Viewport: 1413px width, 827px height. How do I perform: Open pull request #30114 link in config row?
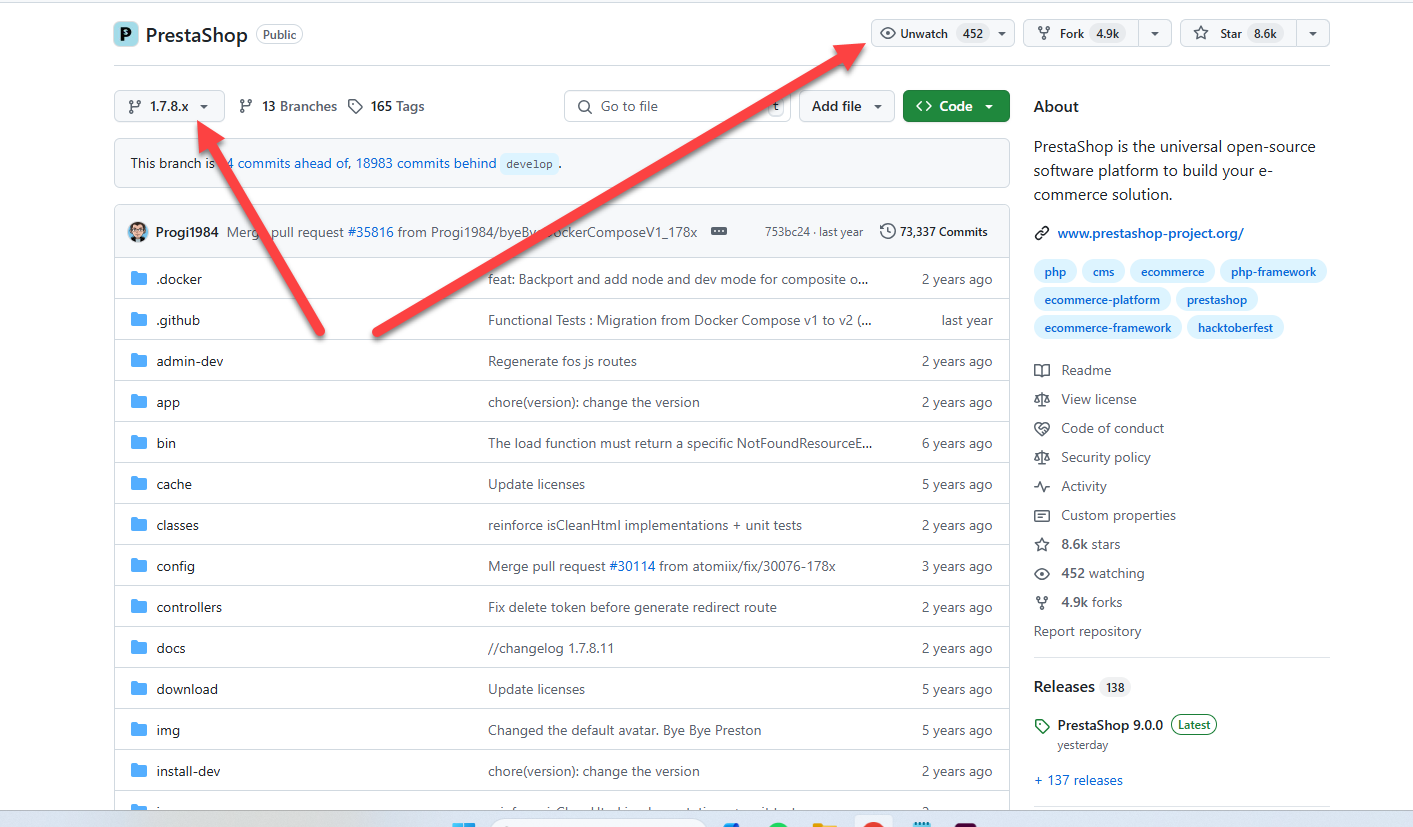pyautogui.click(x=632, y=566)
